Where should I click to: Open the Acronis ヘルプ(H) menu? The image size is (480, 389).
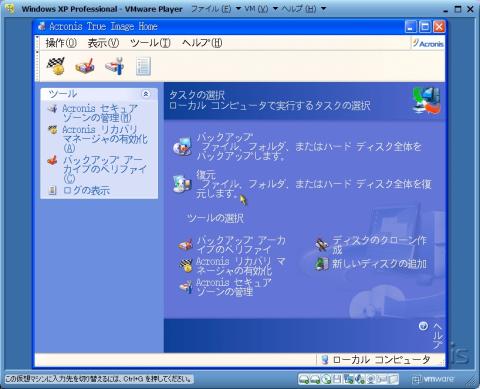(x=202, y=43)
